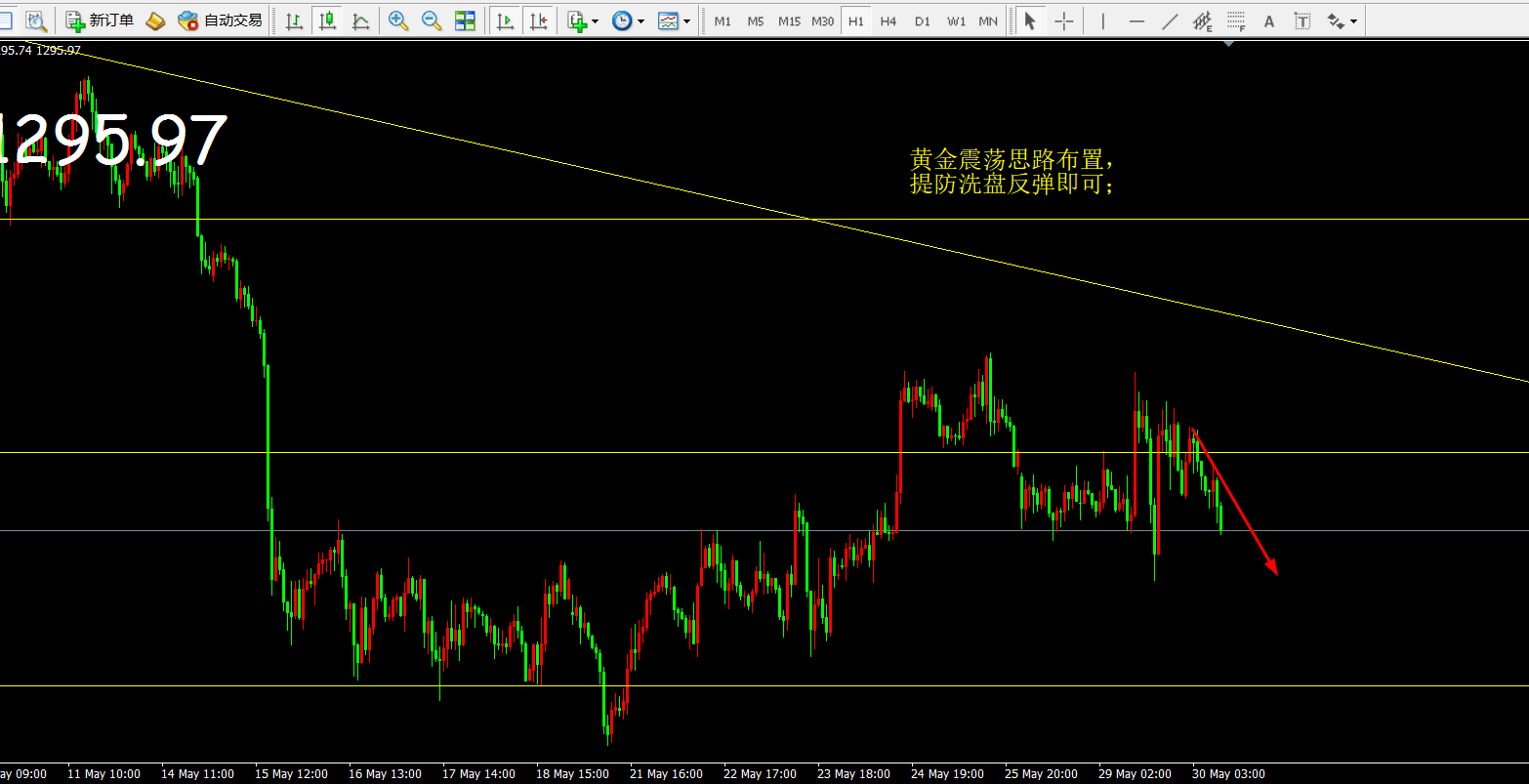Select the M30 timeframe
Screen dimensions: 1529x784
point(823,21)
